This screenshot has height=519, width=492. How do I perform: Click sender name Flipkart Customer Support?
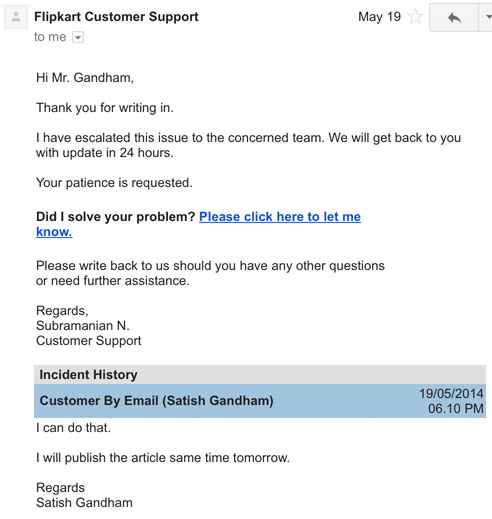(x=116, y=17)
